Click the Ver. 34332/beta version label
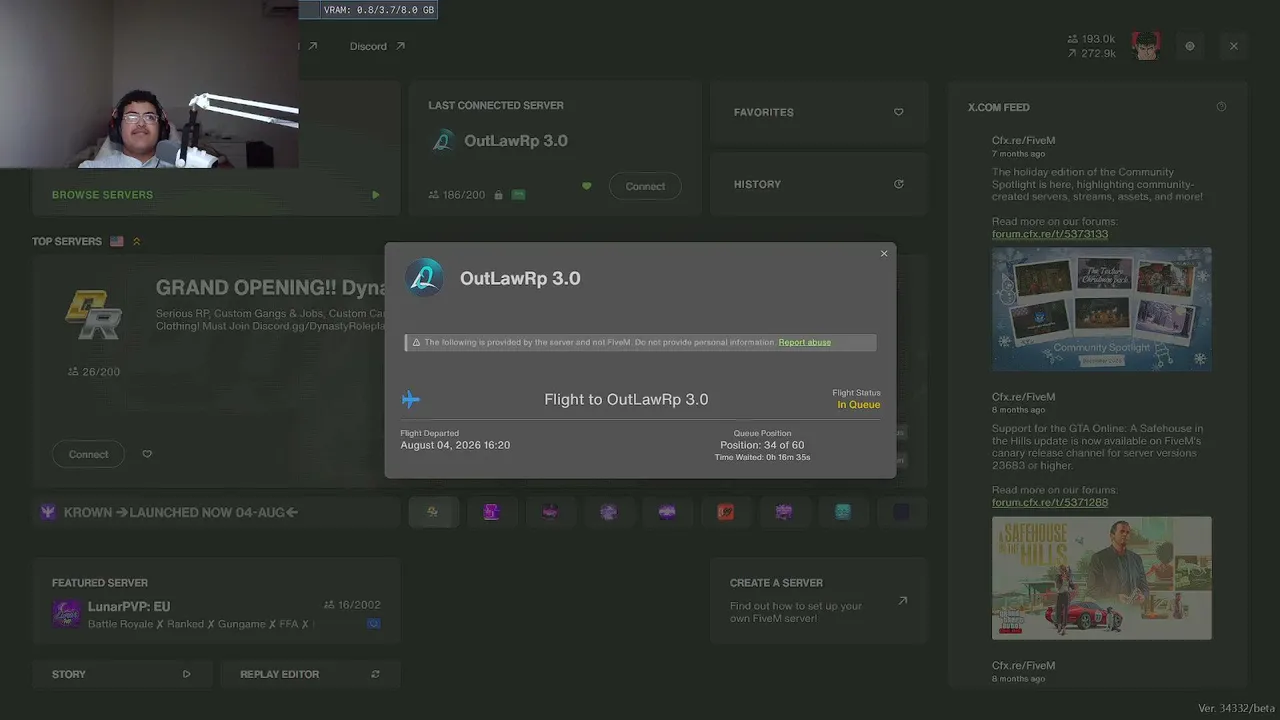Image resolution: width=1280 pixels, height=720 pixels. [x=1234, y=708]
